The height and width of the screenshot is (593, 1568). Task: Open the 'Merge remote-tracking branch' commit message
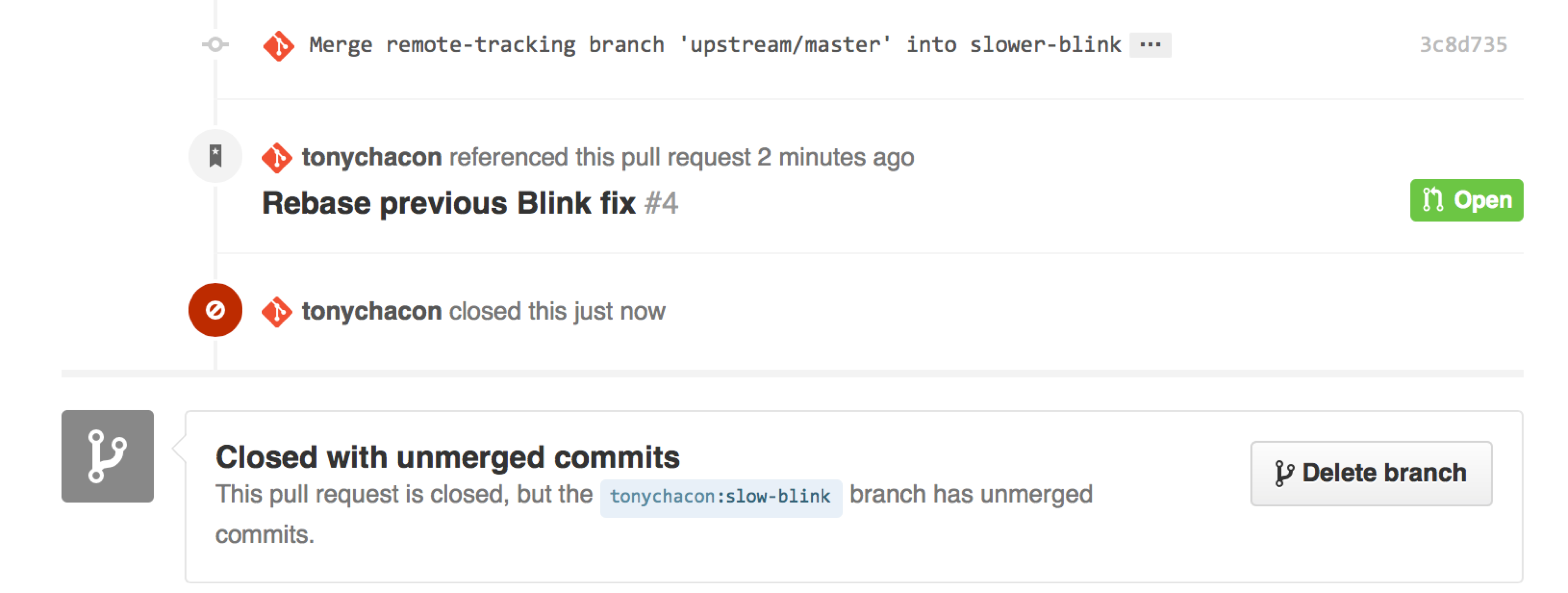tap(715, 44)
